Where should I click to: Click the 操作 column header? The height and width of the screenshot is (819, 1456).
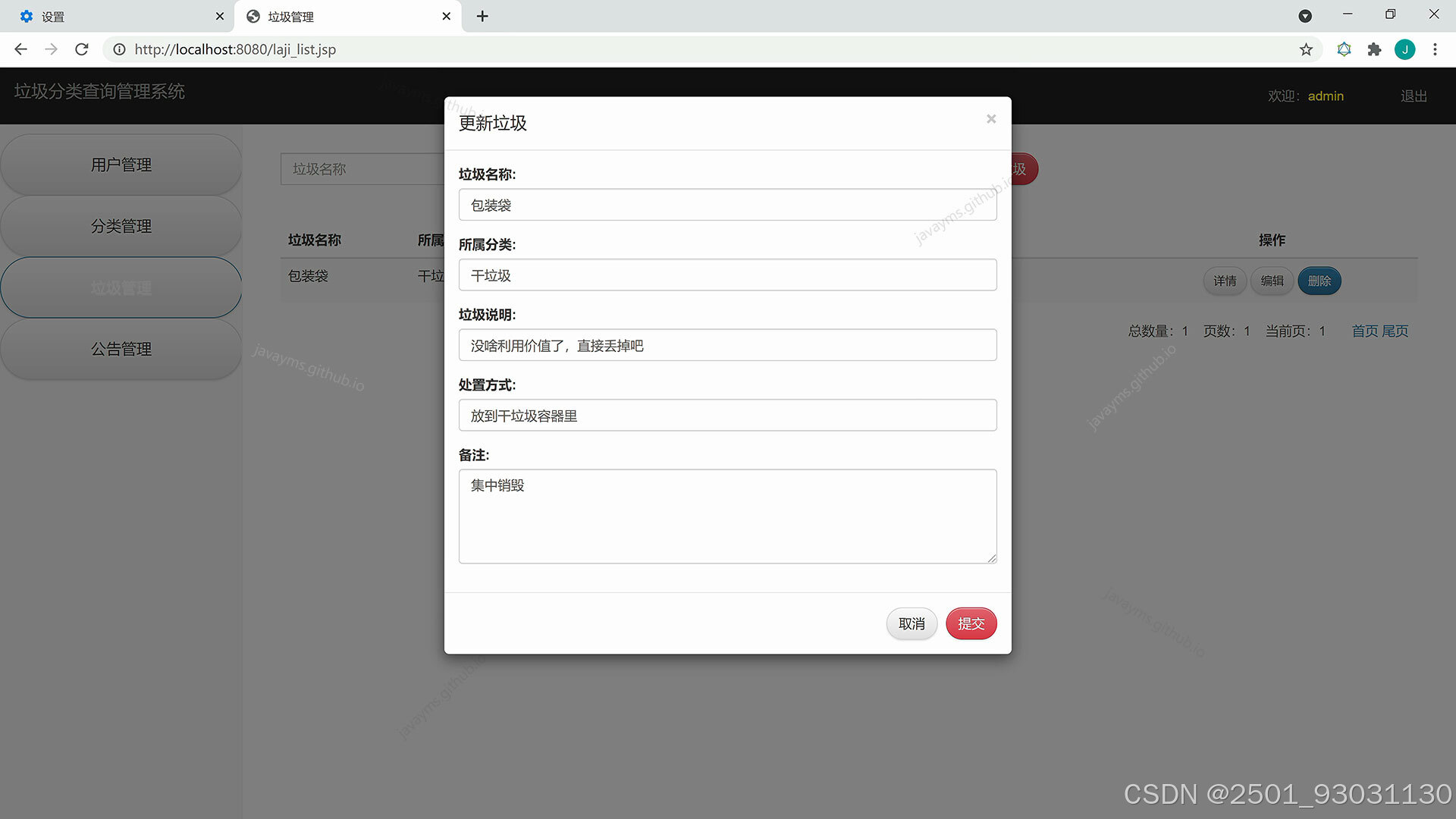(1272, 240)
